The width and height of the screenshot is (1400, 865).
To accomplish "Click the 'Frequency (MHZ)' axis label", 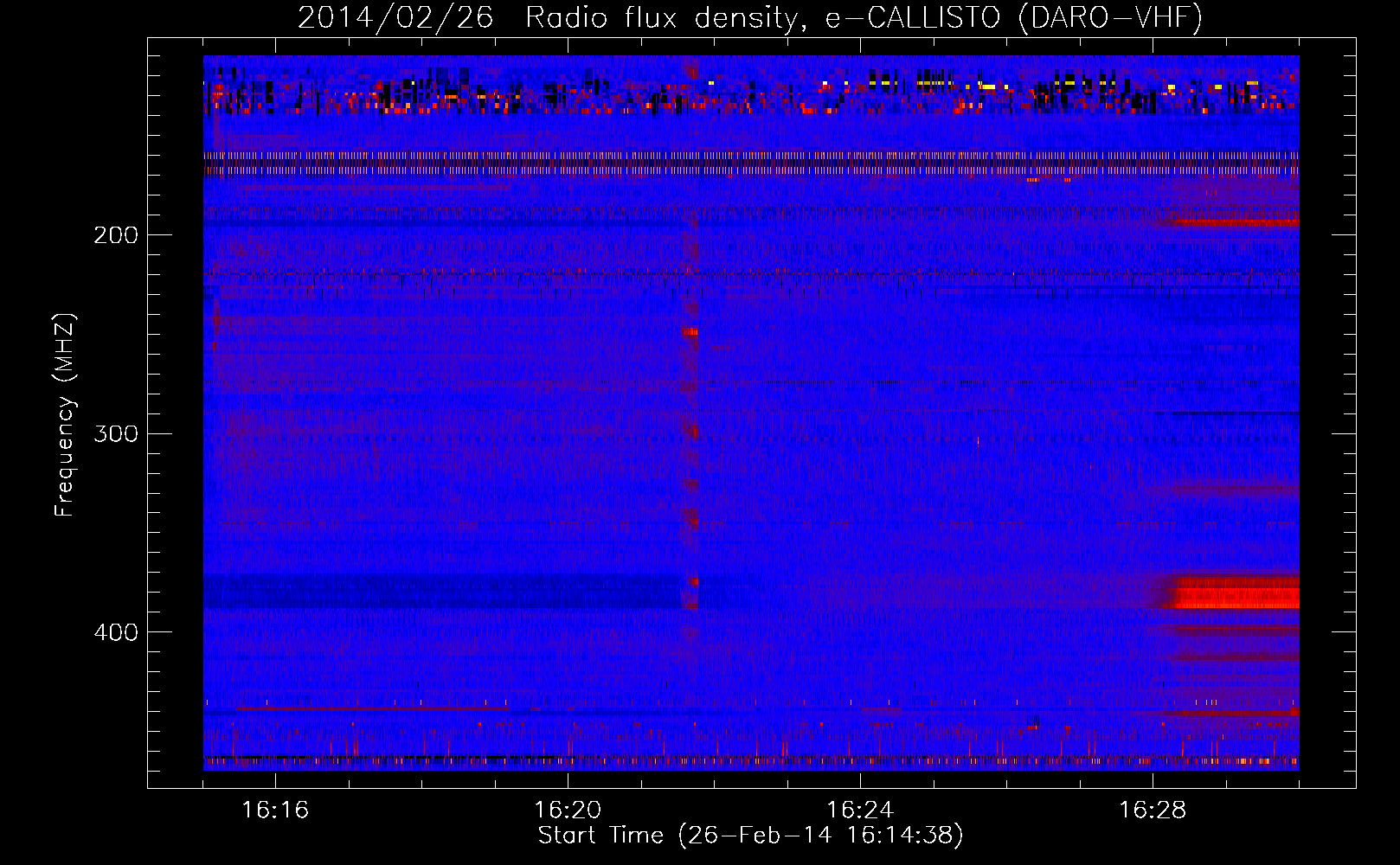I will tap(65, 415).
